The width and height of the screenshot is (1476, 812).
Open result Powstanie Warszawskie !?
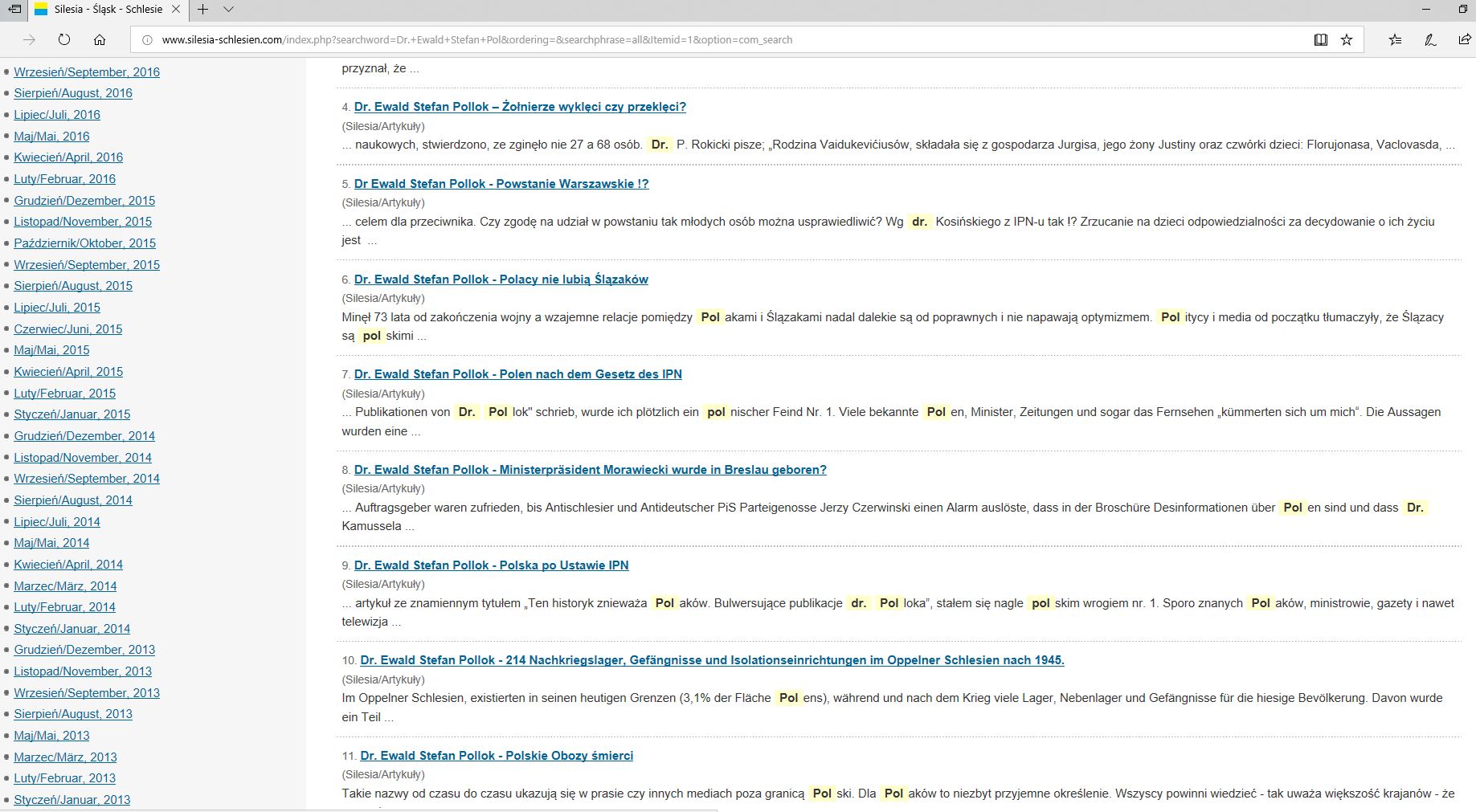[501, 184]
